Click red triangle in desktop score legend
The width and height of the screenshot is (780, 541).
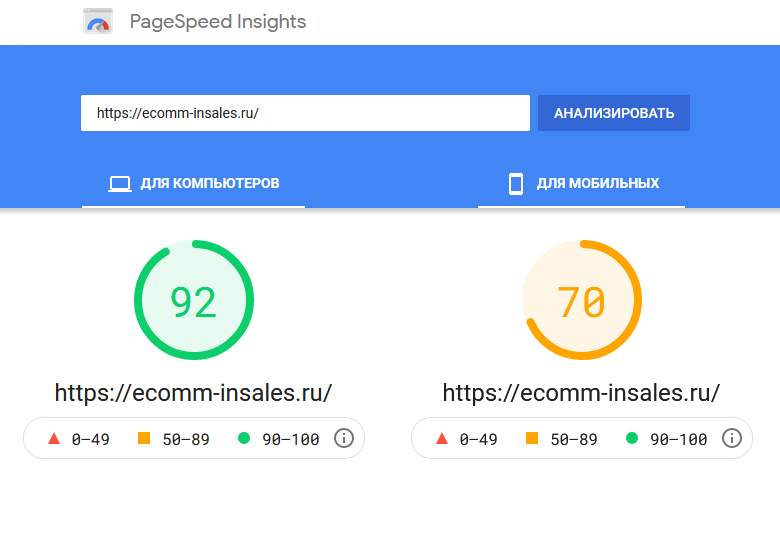pyautogui.click(x=53, y=438)
